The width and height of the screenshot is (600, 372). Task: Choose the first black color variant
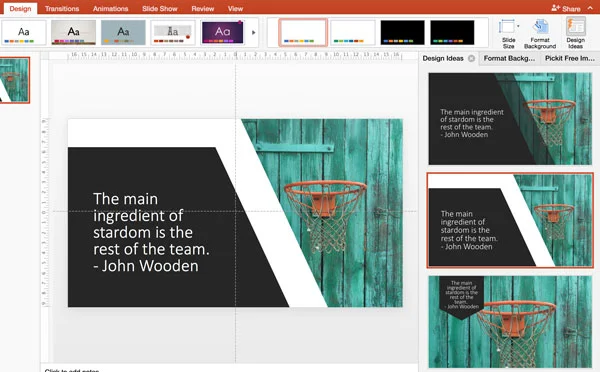(402, 33)
